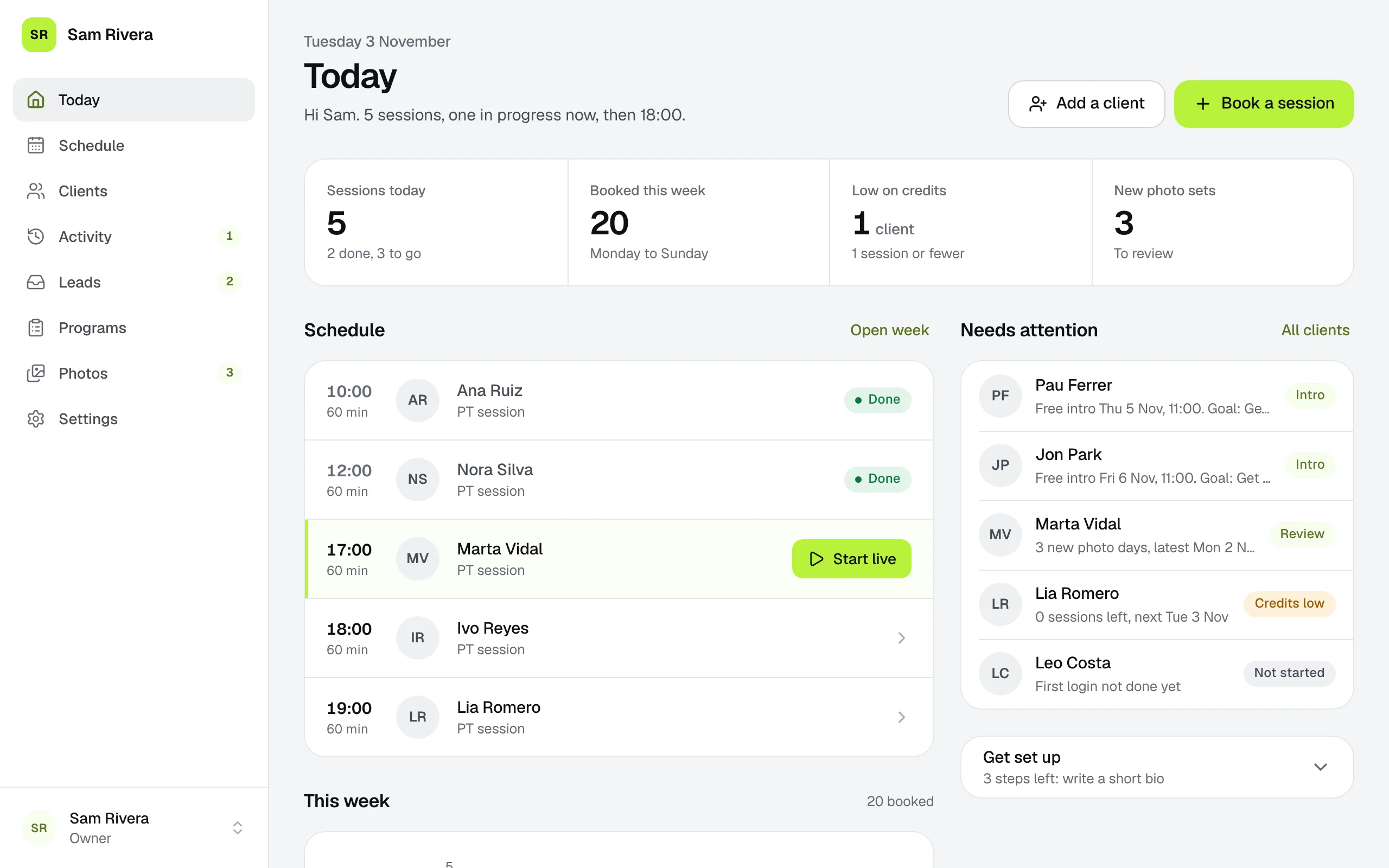The image size is (1389, 868).
Task: Click the Activity history clock icon
Action: [36, 237]
